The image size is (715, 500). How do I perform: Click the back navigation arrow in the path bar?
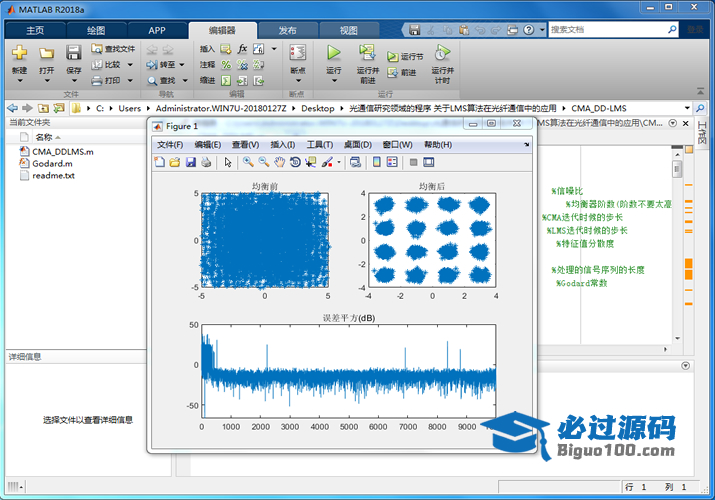(12, 108)
